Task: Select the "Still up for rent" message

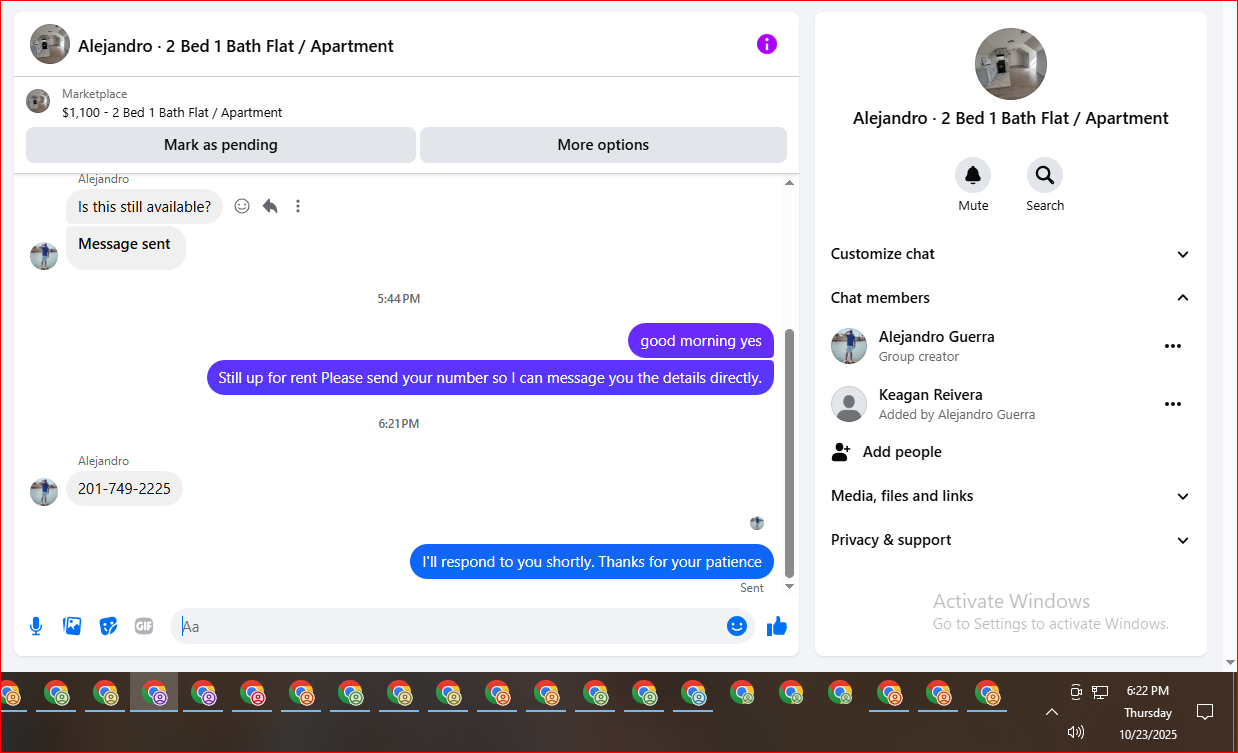Action: click(x=490, y=378)
